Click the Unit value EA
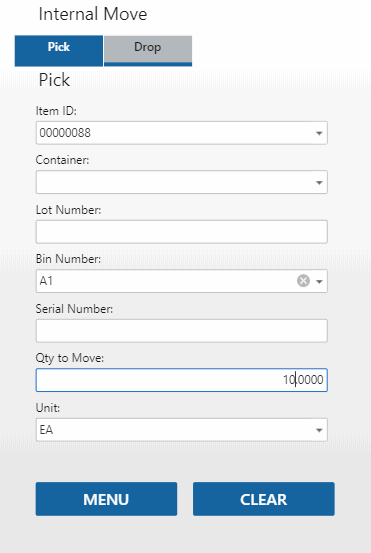The height and width of the screenshot is (553, 371). [x=46, y=430]
